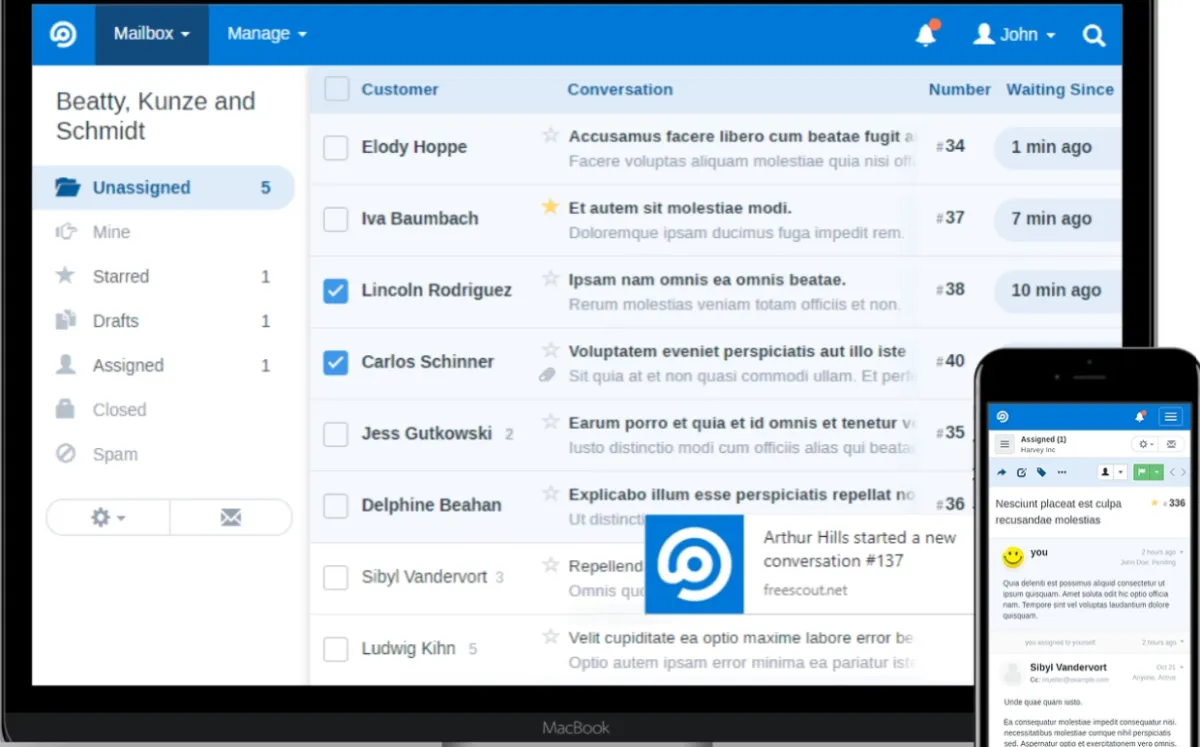Check the Ludwig Kihn row checkbox

tap(336, 648)
